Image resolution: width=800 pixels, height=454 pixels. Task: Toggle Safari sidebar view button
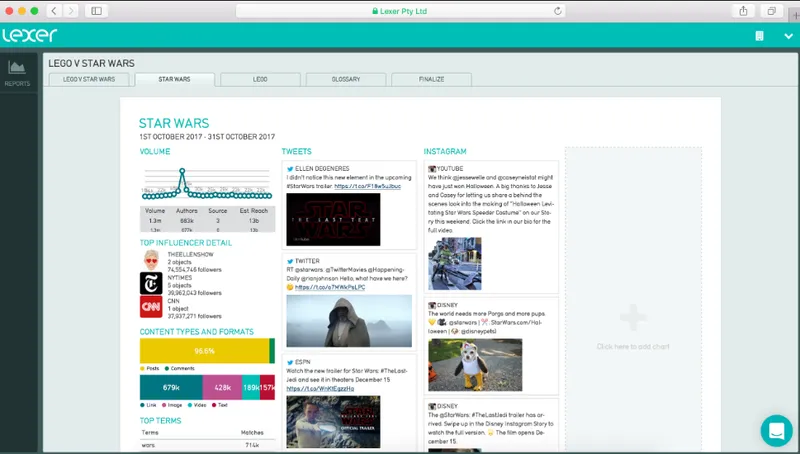click(96, 11)
